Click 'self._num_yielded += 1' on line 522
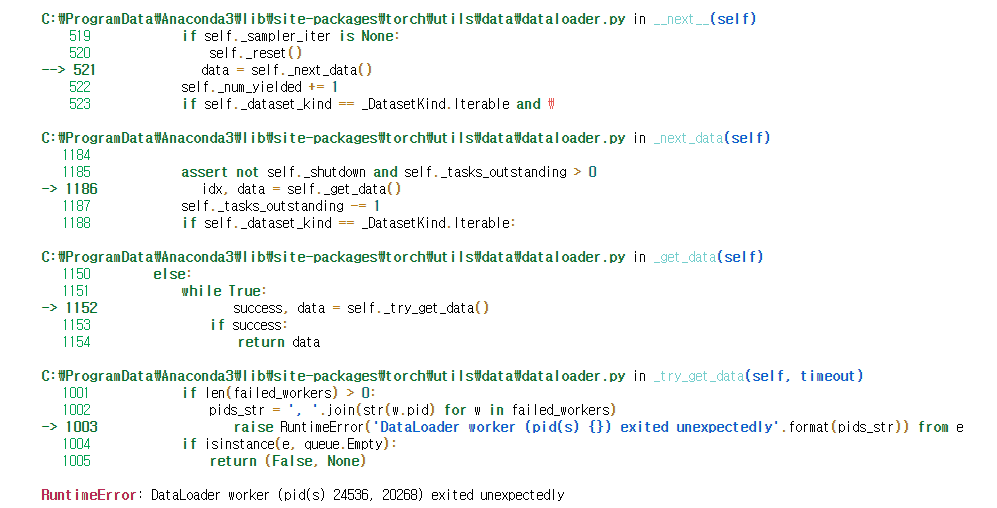997x508 pixels. 259,87
